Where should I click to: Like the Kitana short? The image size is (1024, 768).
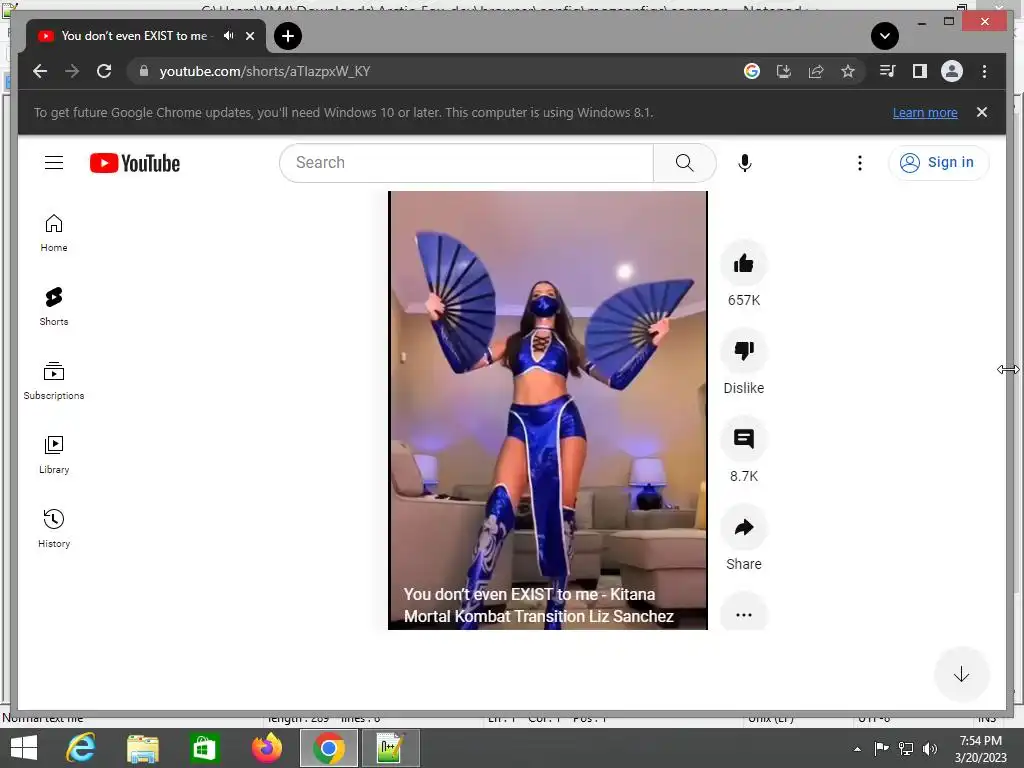pos(743,264)
